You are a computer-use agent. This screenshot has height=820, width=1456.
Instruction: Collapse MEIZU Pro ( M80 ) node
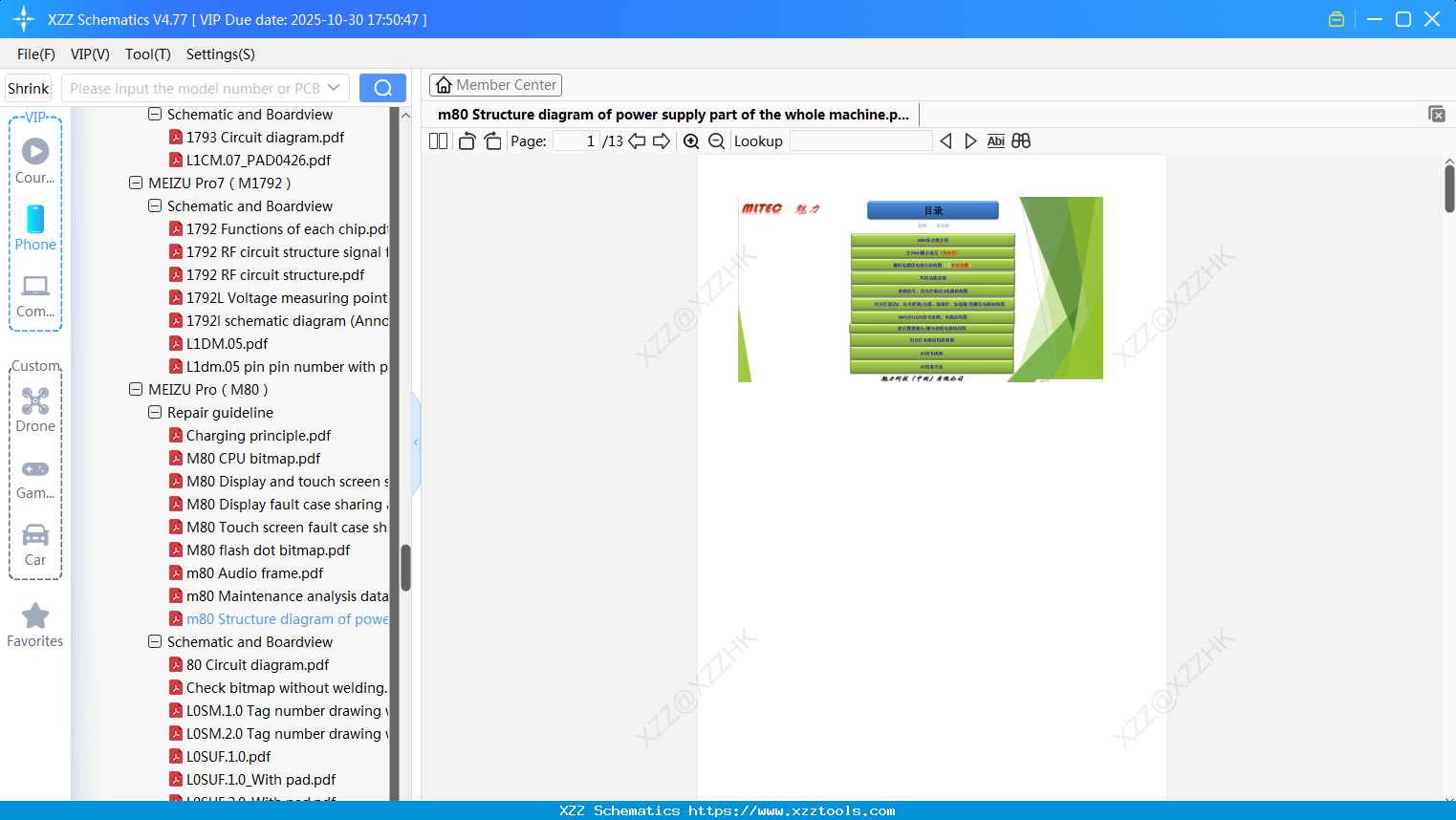(x=136, y=389)
